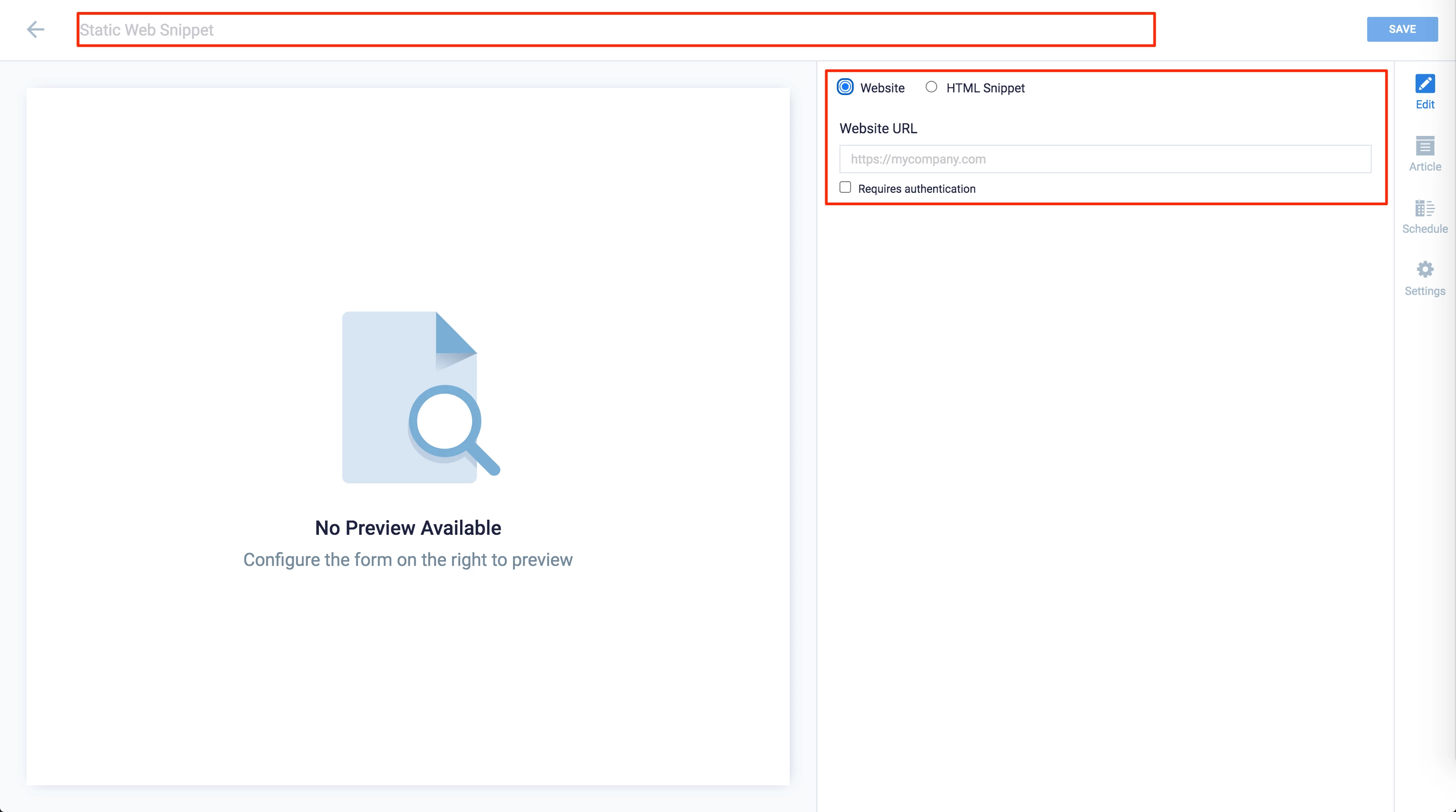Click the No Preview Available heading
This screenshot has width=1456, height=812.
(x=407, y=528)
